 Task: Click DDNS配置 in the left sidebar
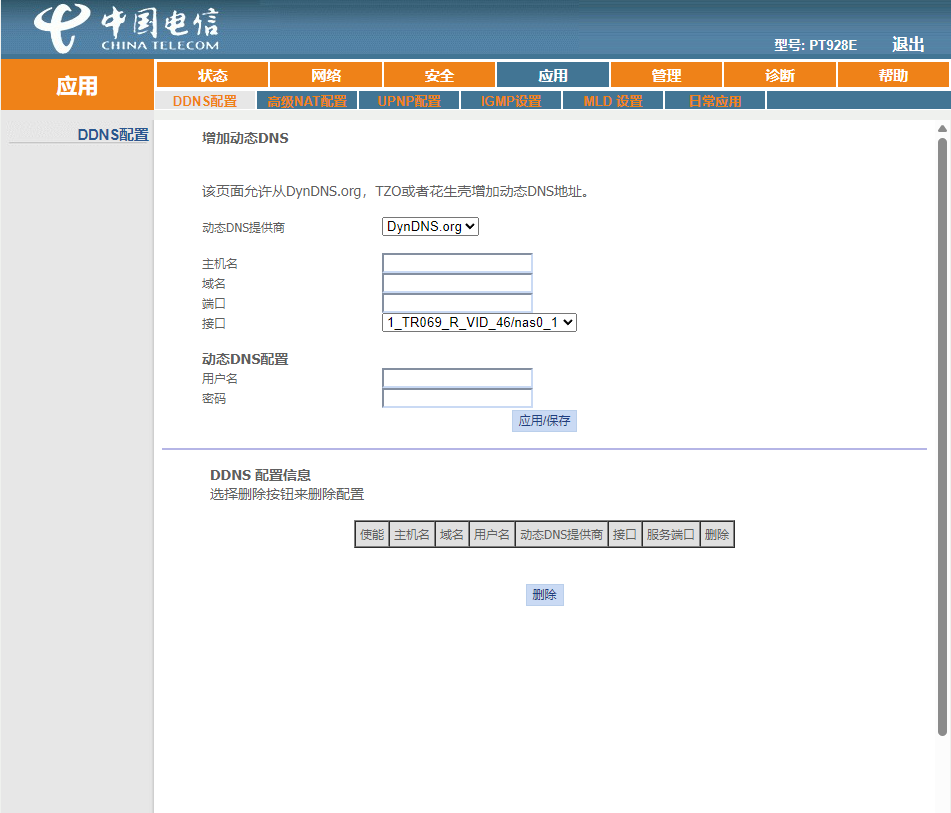coord(112,133)
